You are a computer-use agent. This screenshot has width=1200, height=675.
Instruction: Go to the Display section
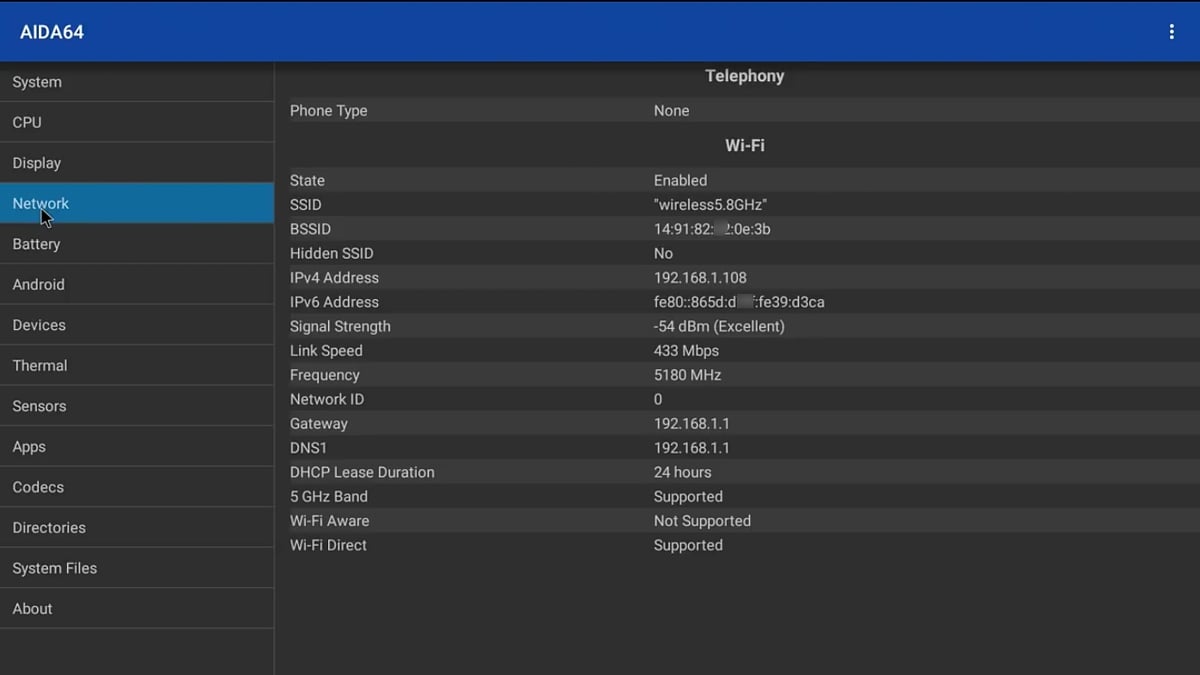point(137,163)
